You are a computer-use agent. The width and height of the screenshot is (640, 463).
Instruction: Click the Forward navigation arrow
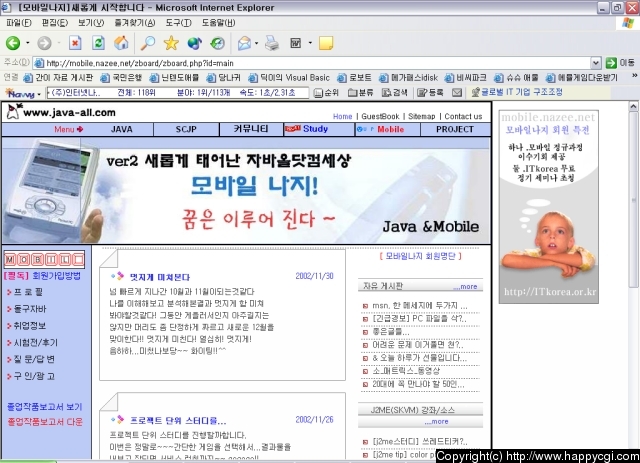pos(44,43)
